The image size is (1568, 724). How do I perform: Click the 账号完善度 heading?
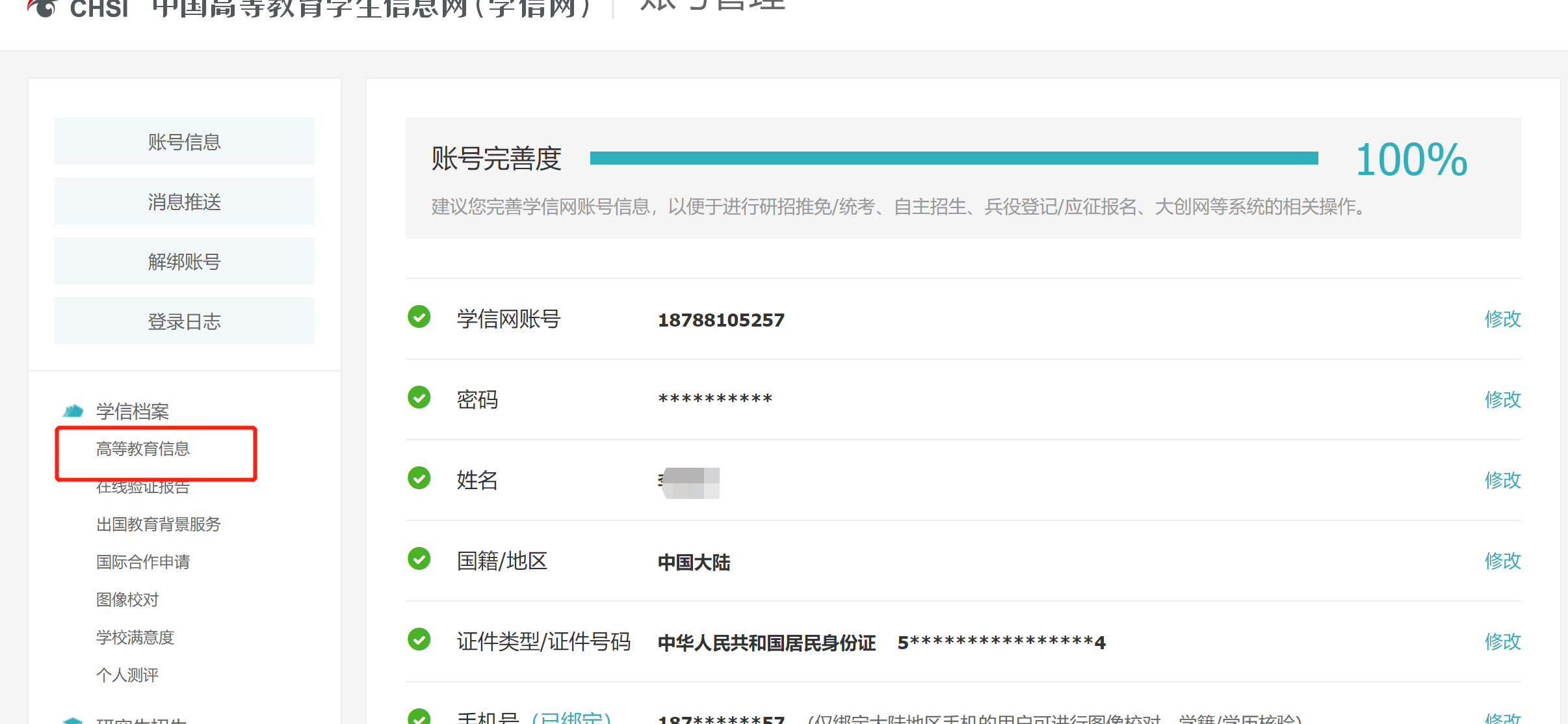496,159
